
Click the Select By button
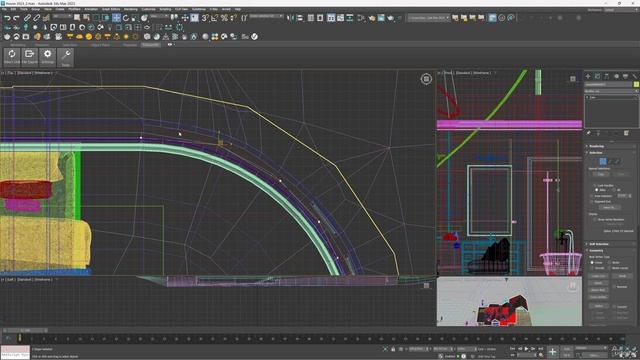[x=609, y=207]
